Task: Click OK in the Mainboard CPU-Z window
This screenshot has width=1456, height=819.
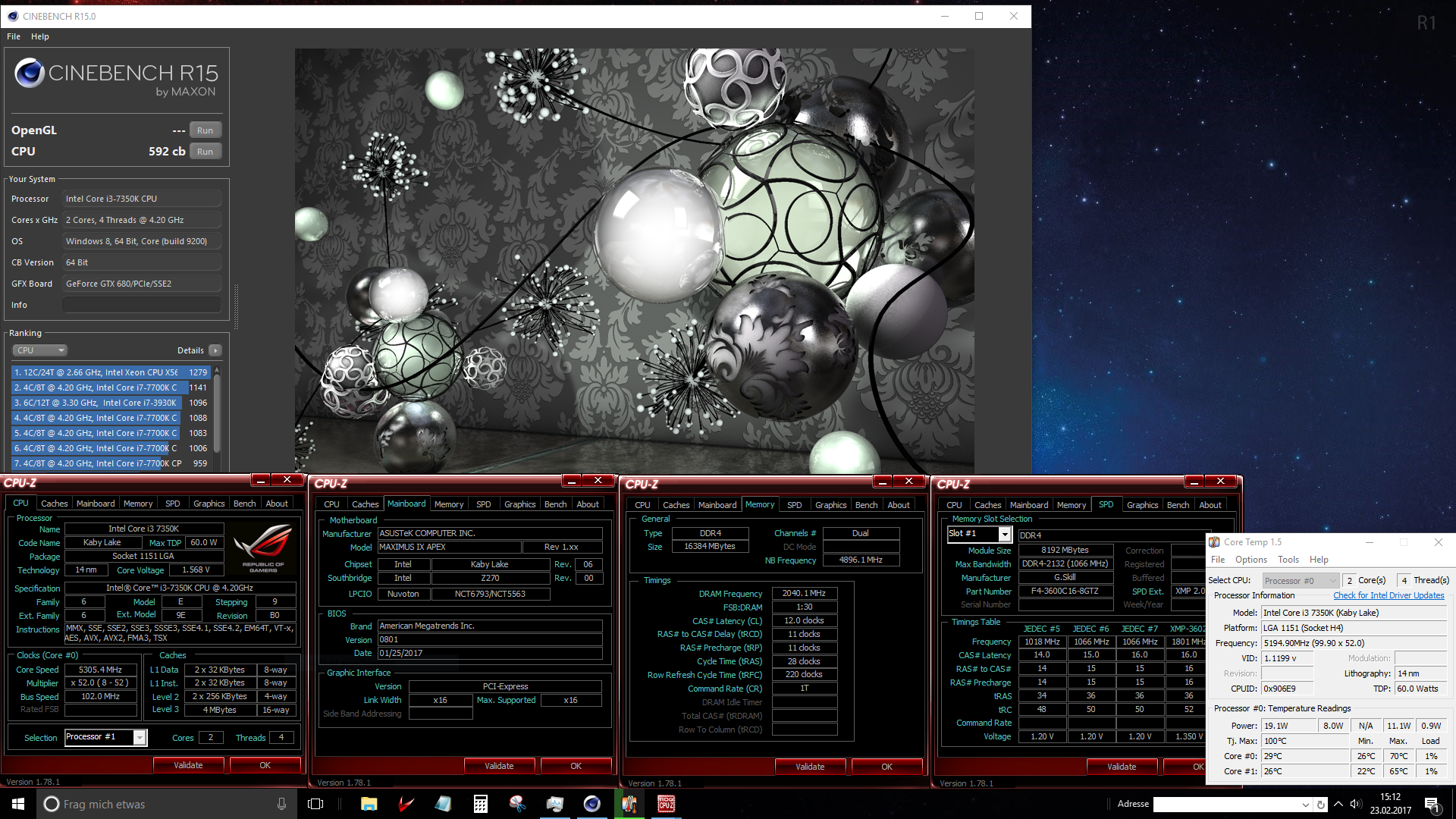Action: tap(576, 766)
